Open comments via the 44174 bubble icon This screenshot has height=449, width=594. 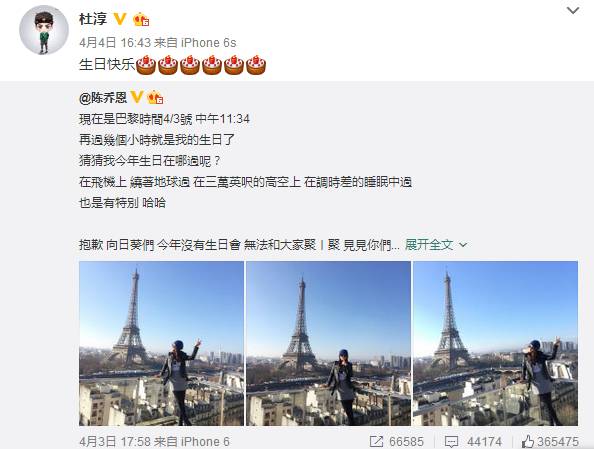click(x=451, y=441)
